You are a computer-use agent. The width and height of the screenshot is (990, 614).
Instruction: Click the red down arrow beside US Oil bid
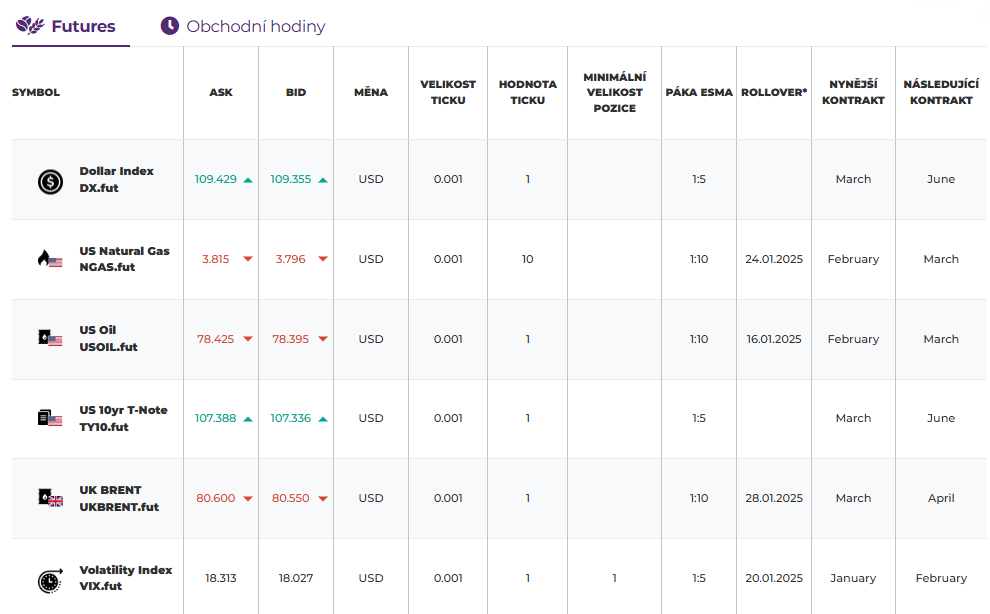(x=323, y=339)
